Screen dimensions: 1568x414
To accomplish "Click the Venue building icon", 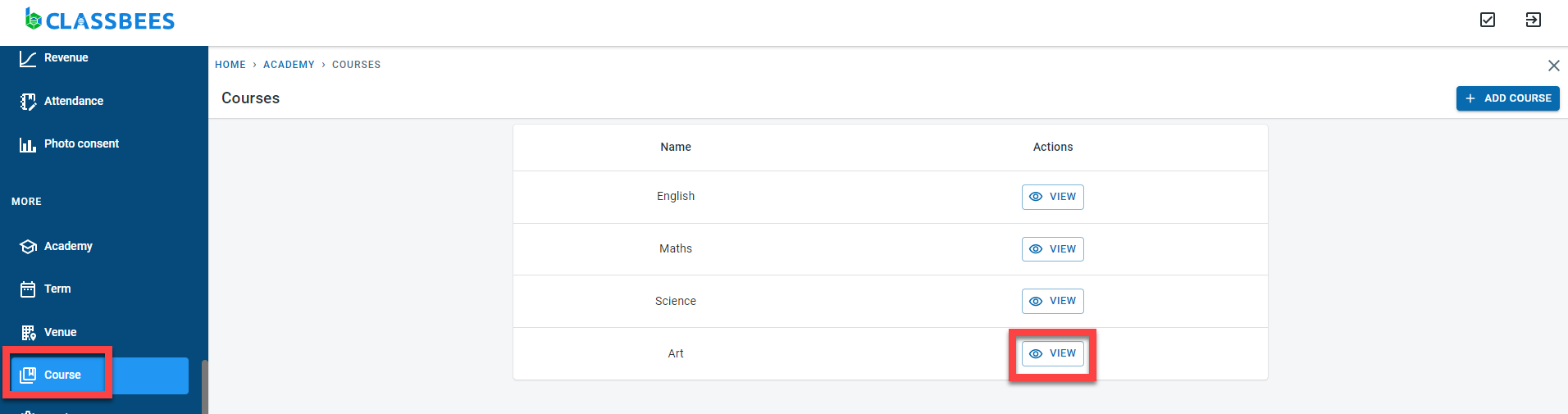I will pyautogui.click(x=28, y=333).
